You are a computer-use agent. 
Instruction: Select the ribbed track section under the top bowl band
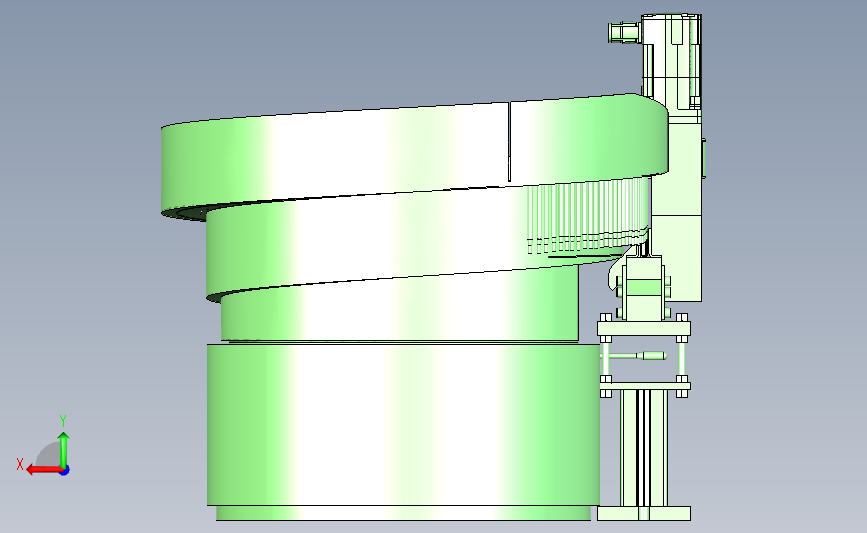(587, 218)
